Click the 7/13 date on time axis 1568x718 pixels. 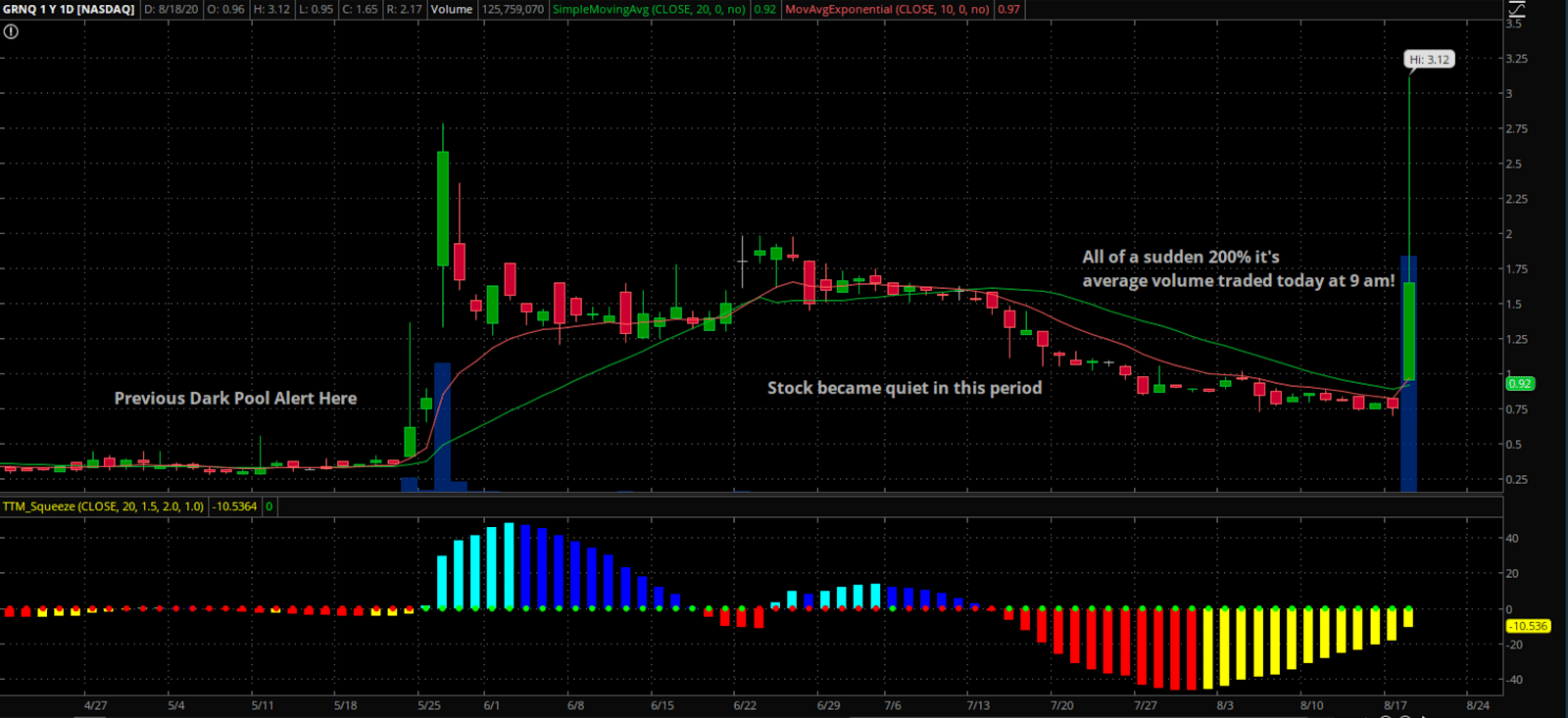pyautogui.click(x=978, y=705)
